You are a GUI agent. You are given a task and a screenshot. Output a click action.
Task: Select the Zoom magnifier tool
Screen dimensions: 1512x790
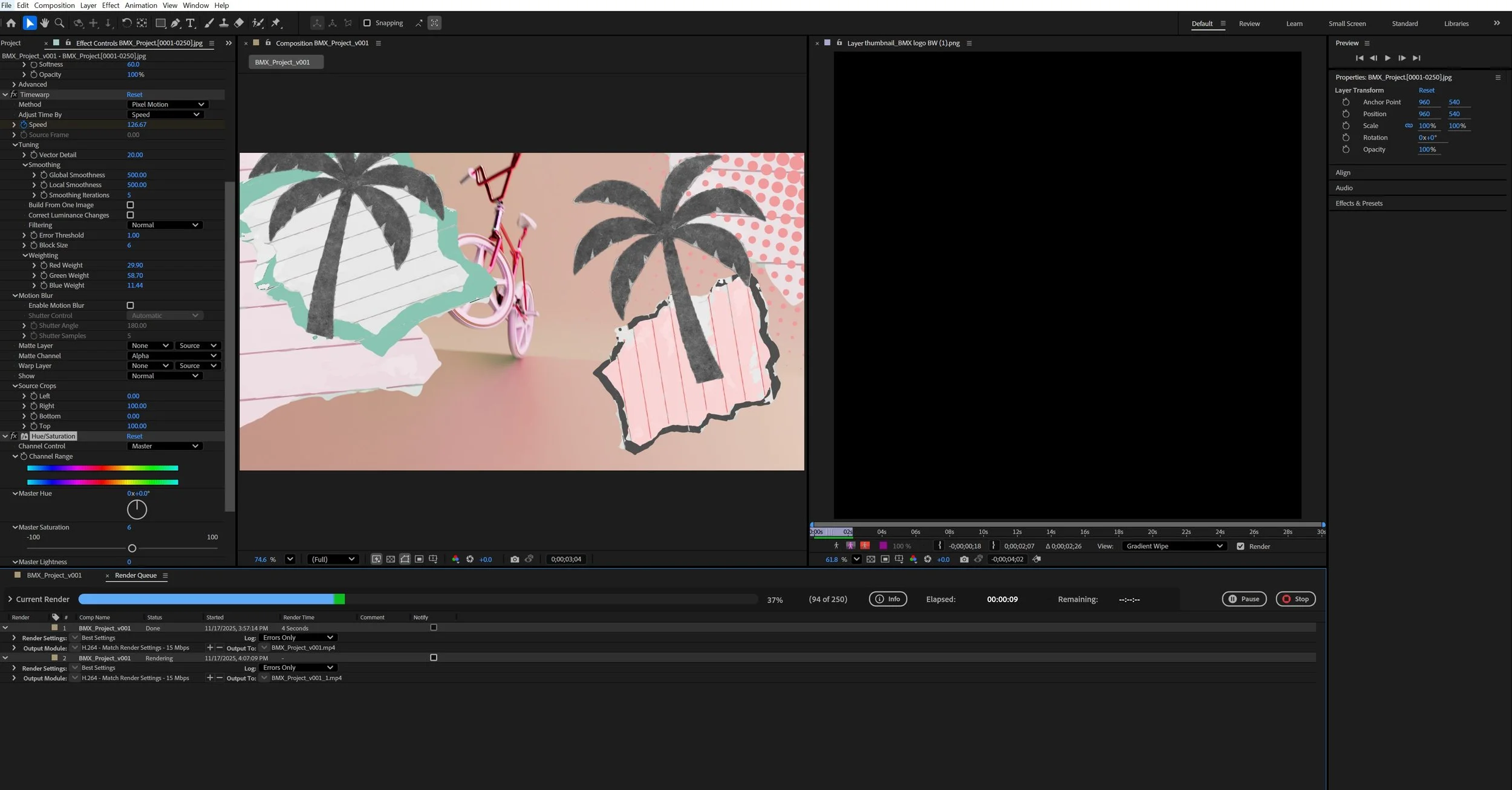(59, 23)
